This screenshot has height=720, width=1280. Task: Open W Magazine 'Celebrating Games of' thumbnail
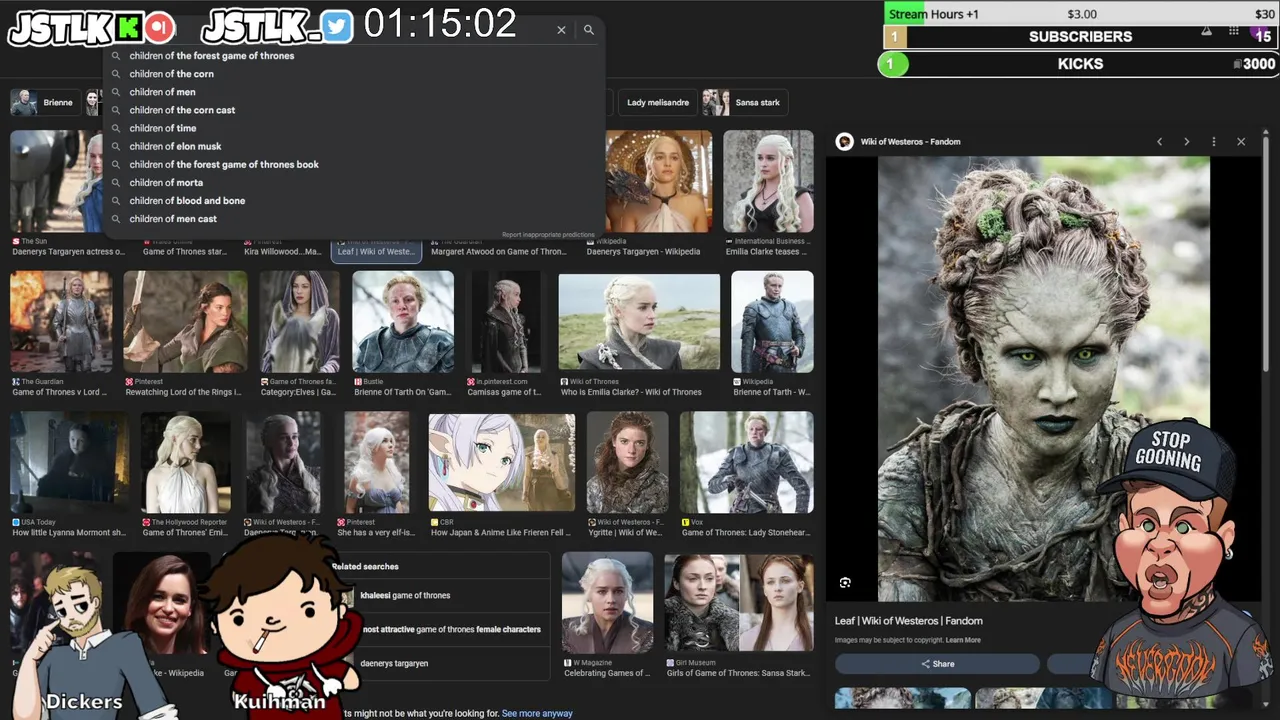click(x=607, y=603)
